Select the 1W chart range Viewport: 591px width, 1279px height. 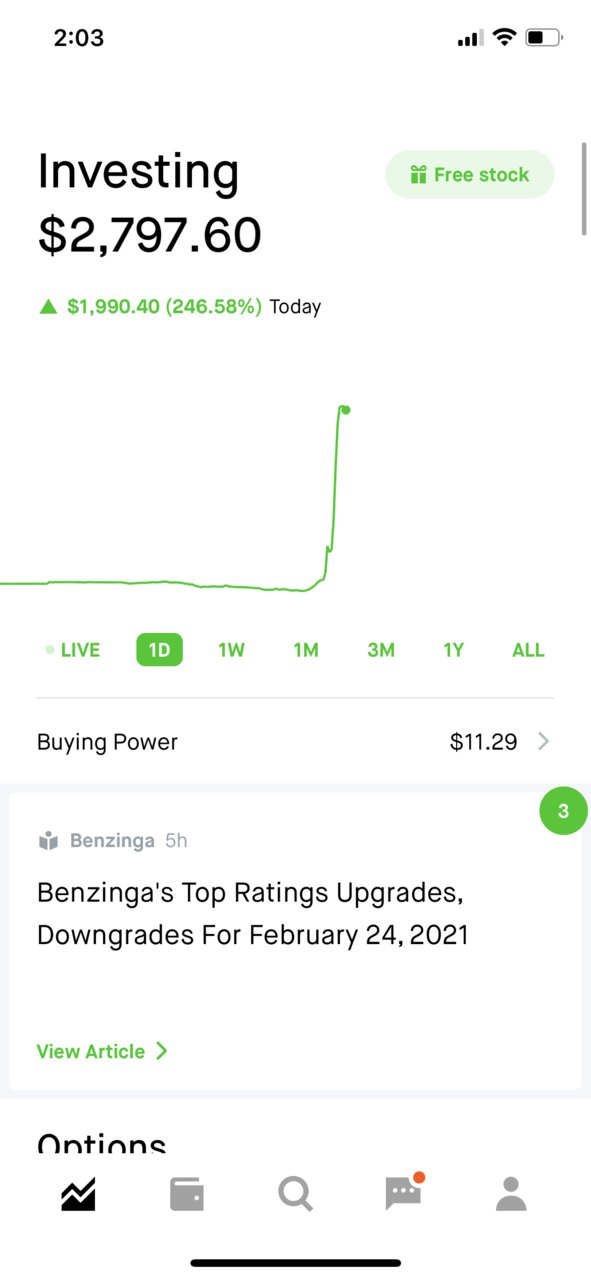click(231, 650)
